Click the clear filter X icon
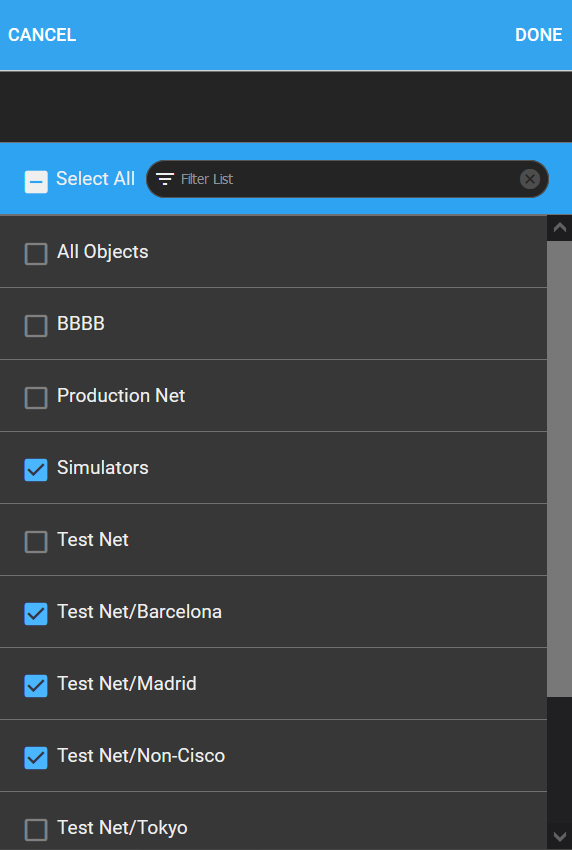This screenshot has height=850, width=572. (x=530, y=179)
